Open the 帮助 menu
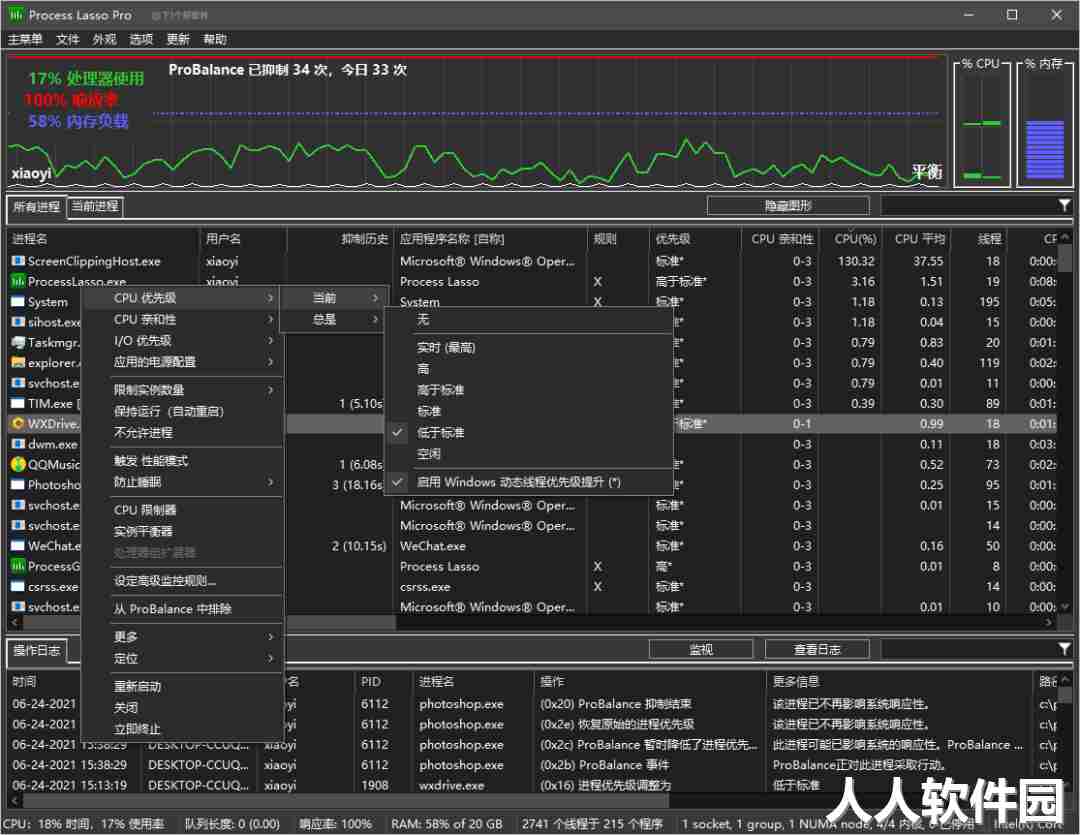This screenshot has width=1080, height=835. tap(215, 39)
